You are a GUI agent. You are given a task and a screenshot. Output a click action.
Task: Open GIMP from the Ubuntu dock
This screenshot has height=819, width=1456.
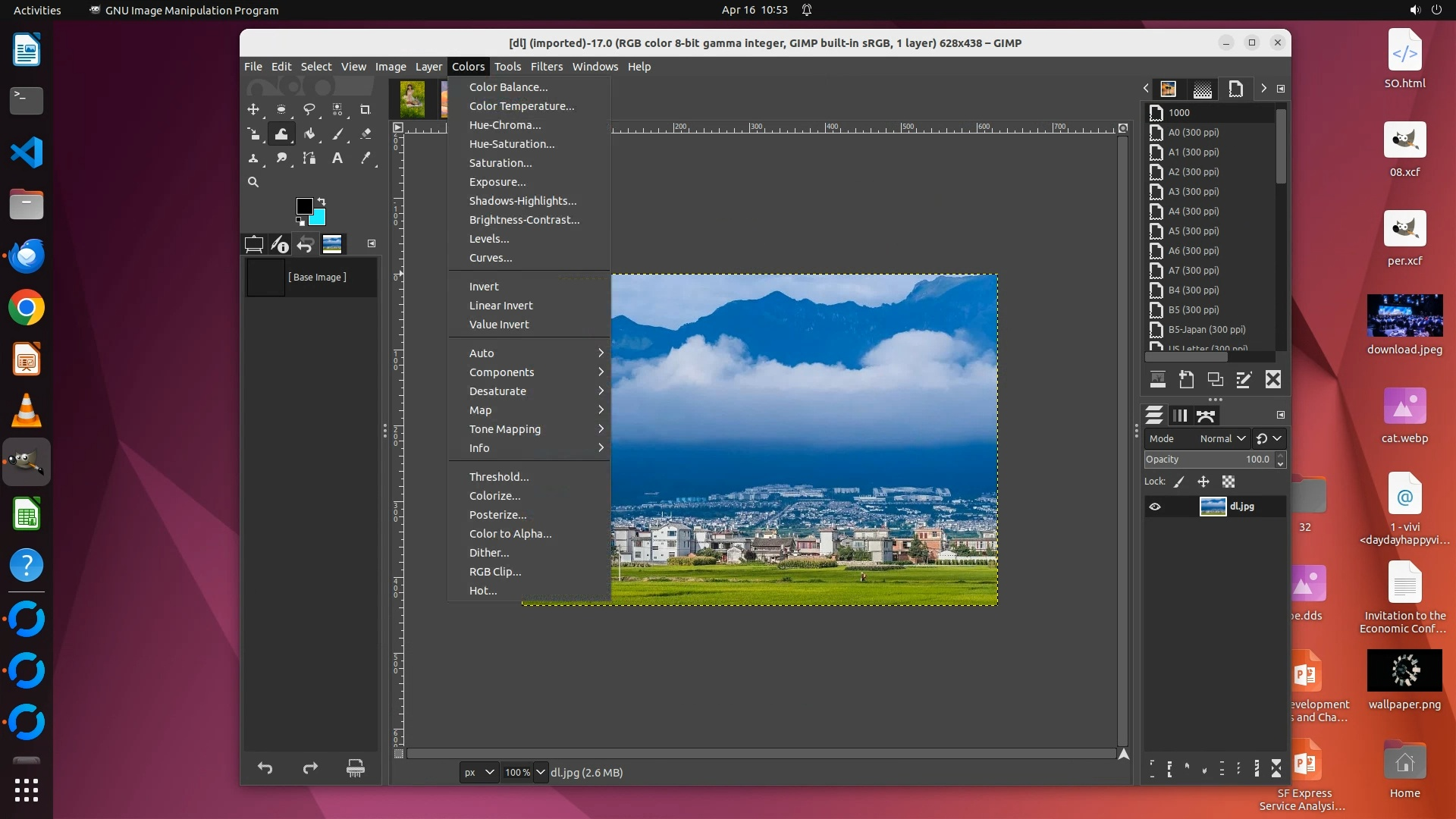pyautogui.click(x=27, y=462)
